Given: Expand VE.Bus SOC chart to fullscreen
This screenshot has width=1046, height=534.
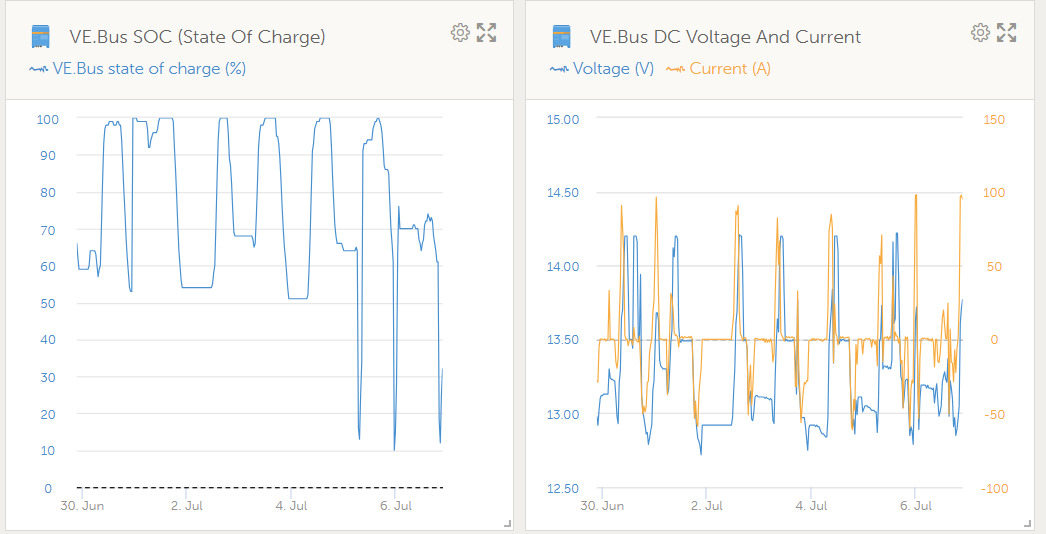Looking at the screenshot, I should click(x=487, y=33).
